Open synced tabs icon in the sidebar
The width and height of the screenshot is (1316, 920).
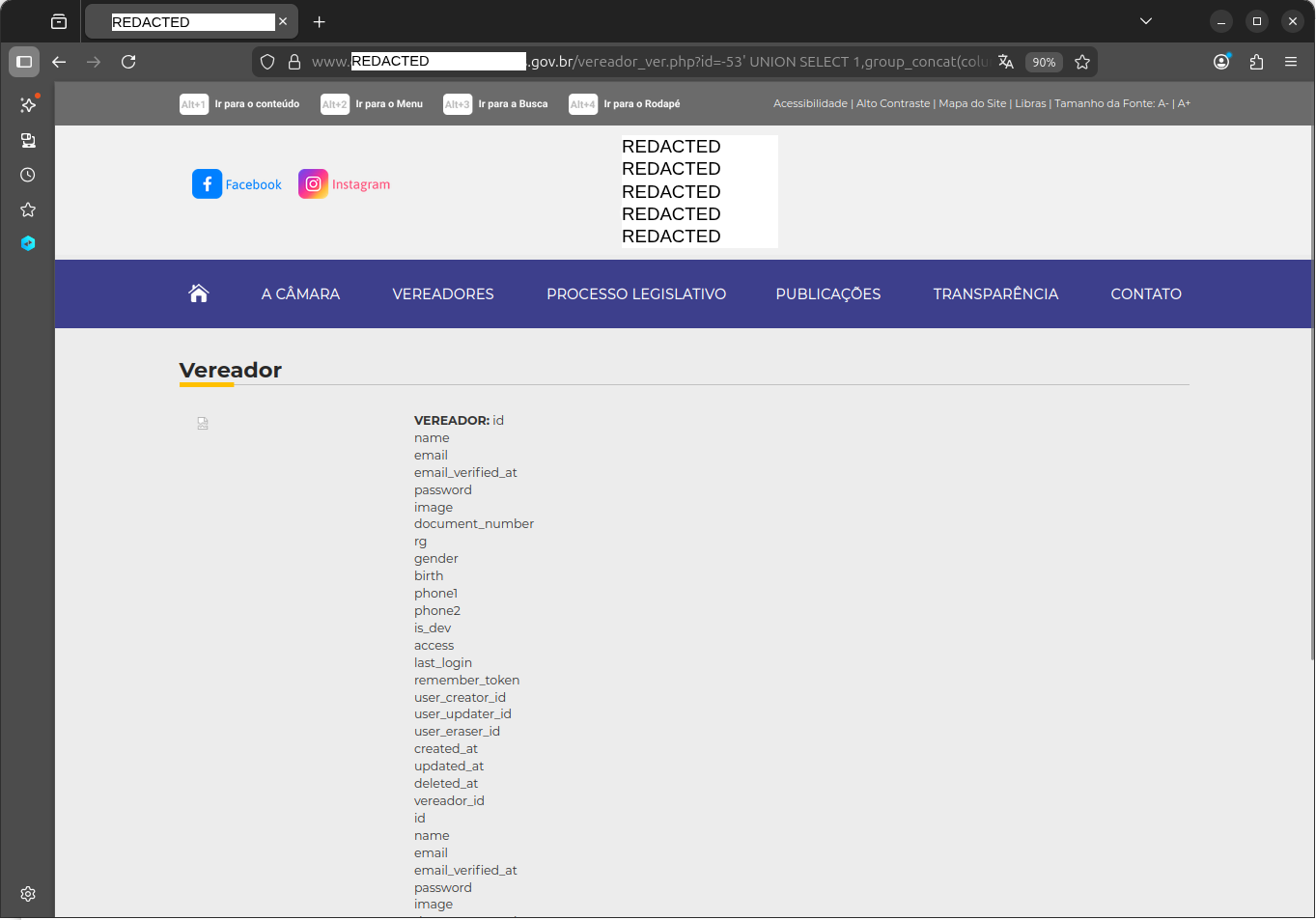tap(27, 140)
